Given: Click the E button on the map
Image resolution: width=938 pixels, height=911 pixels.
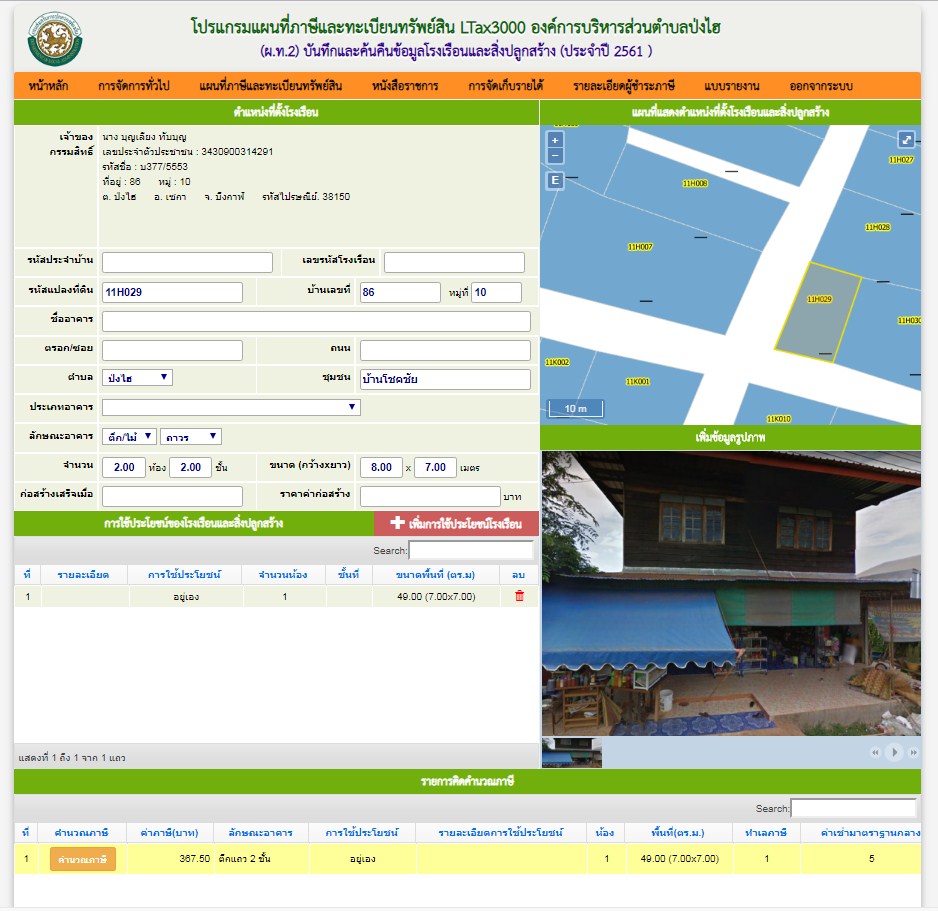Looking at the screenshot, I should click(x=555, y=180).
